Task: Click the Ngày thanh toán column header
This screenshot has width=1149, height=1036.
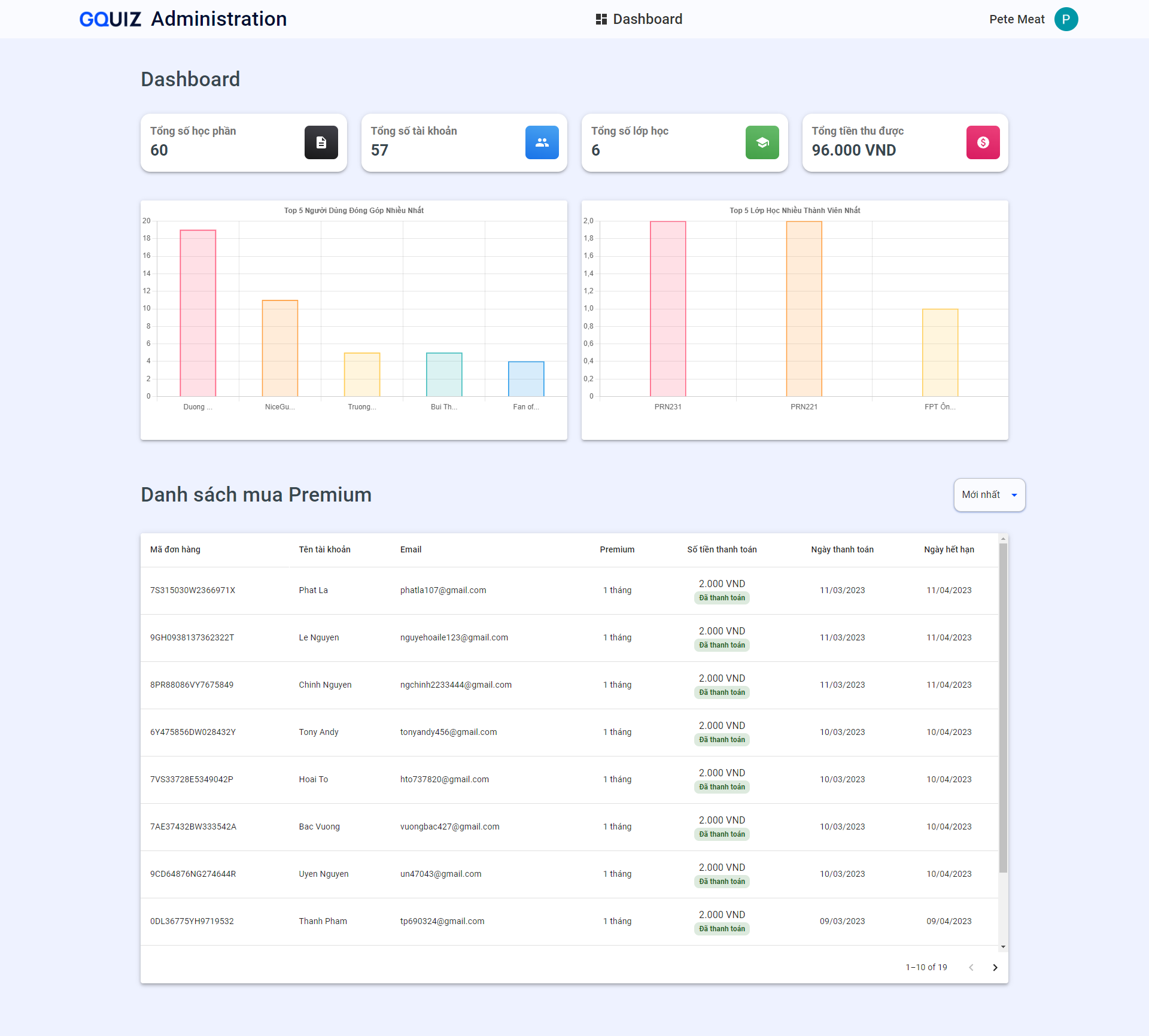Action: pos(842,549)
